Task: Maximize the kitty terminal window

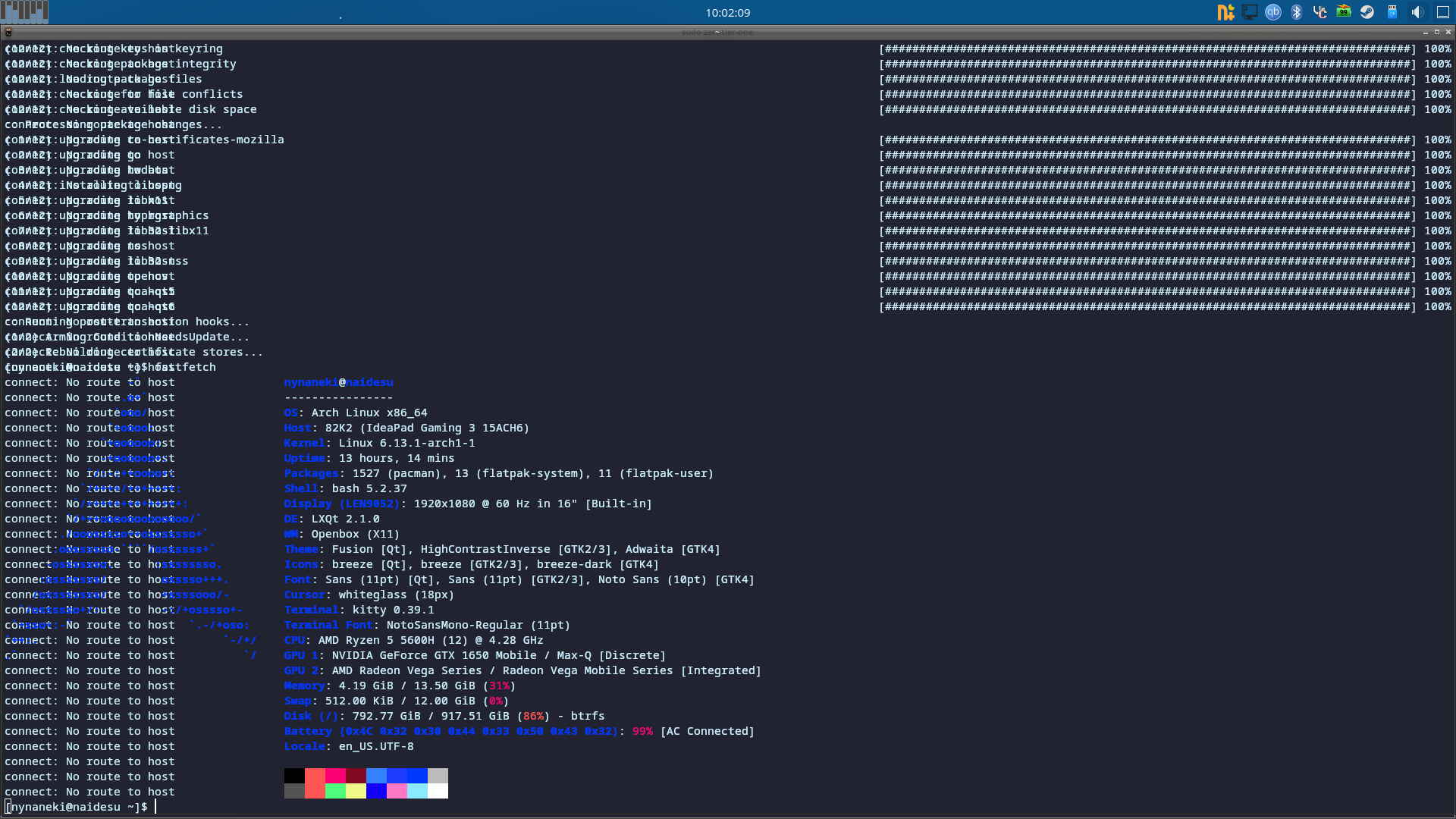Action: tap(1437, 32)
